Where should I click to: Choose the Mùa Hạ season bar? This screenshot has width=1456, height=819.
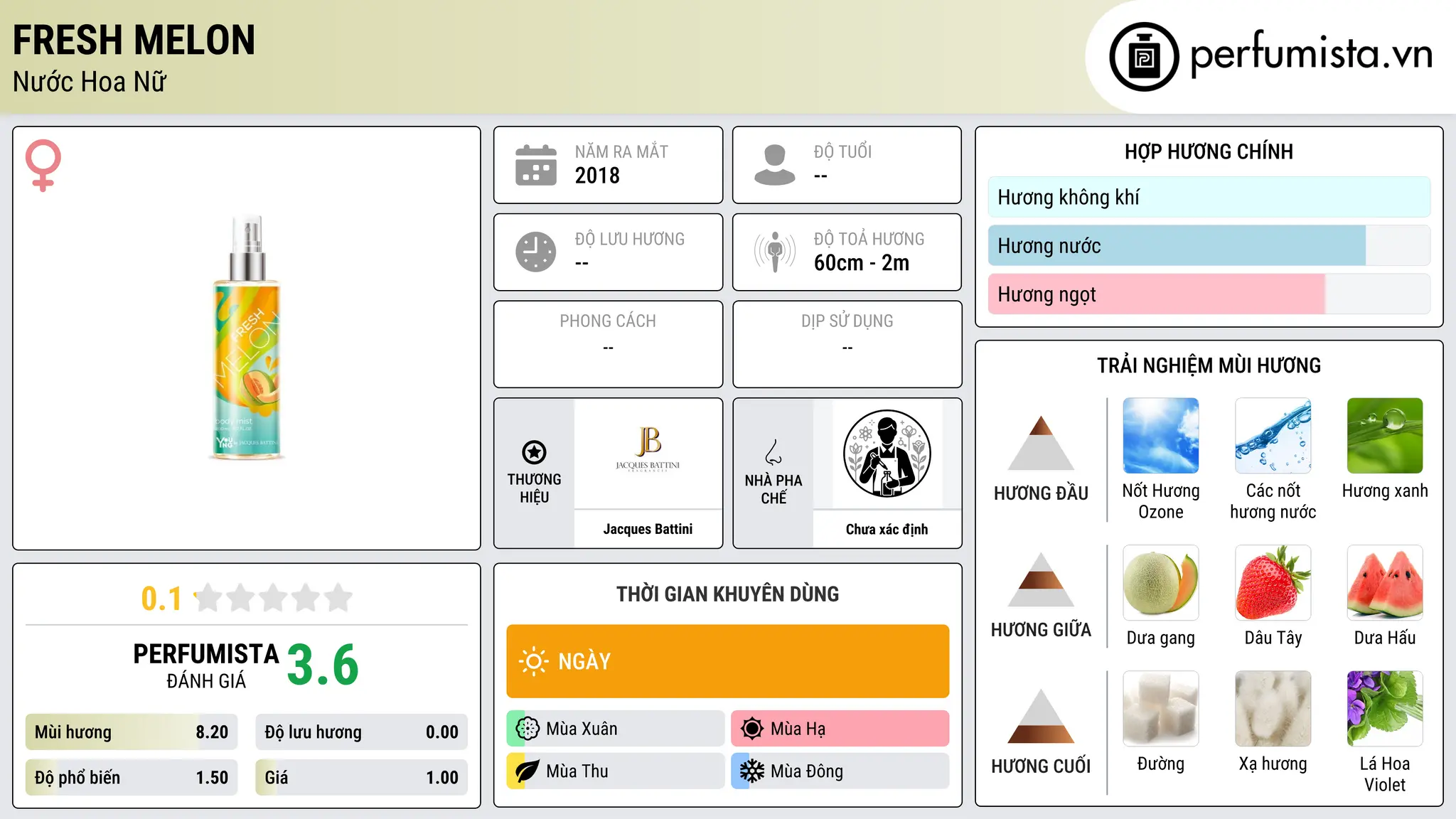pos(840,729)
